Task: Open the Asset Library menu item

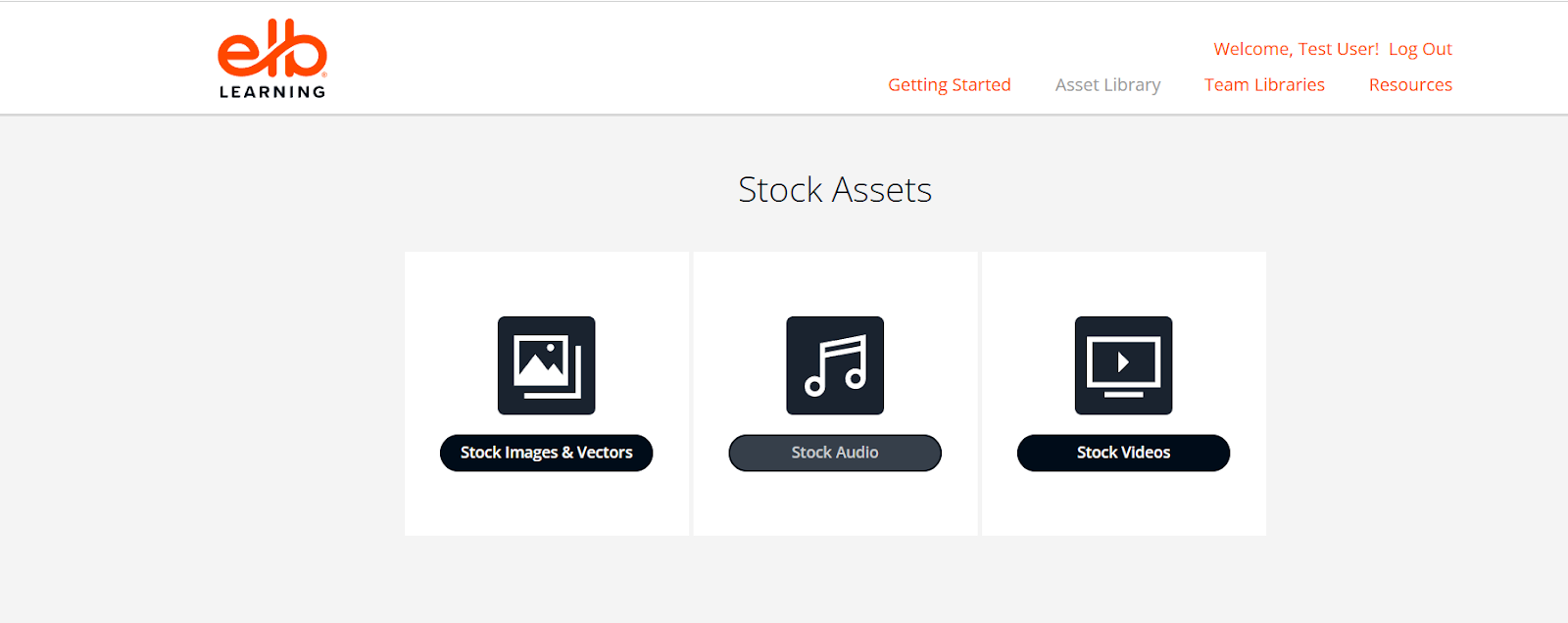Action: (1107, 85)
